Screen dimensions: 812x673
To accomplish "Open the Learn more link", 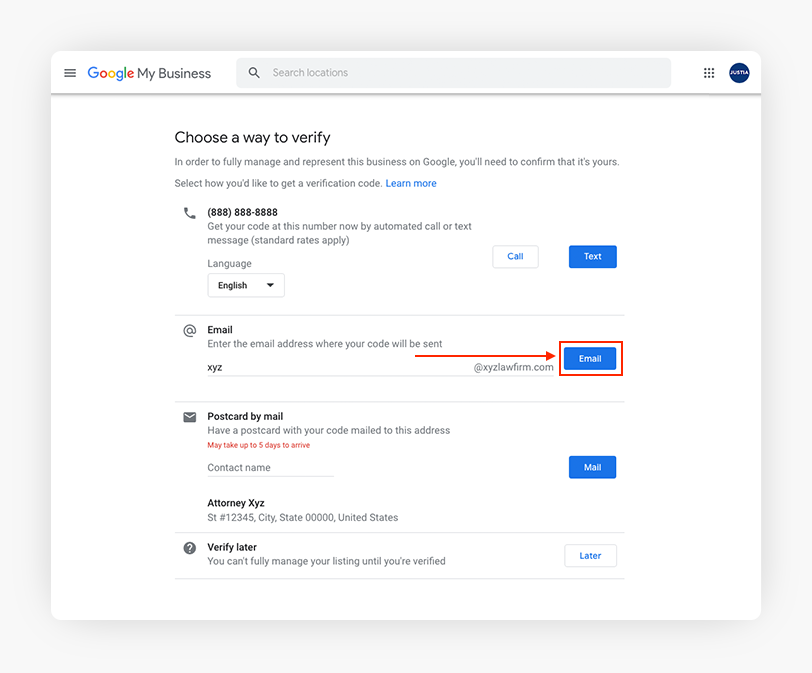I will coord(411,184).
